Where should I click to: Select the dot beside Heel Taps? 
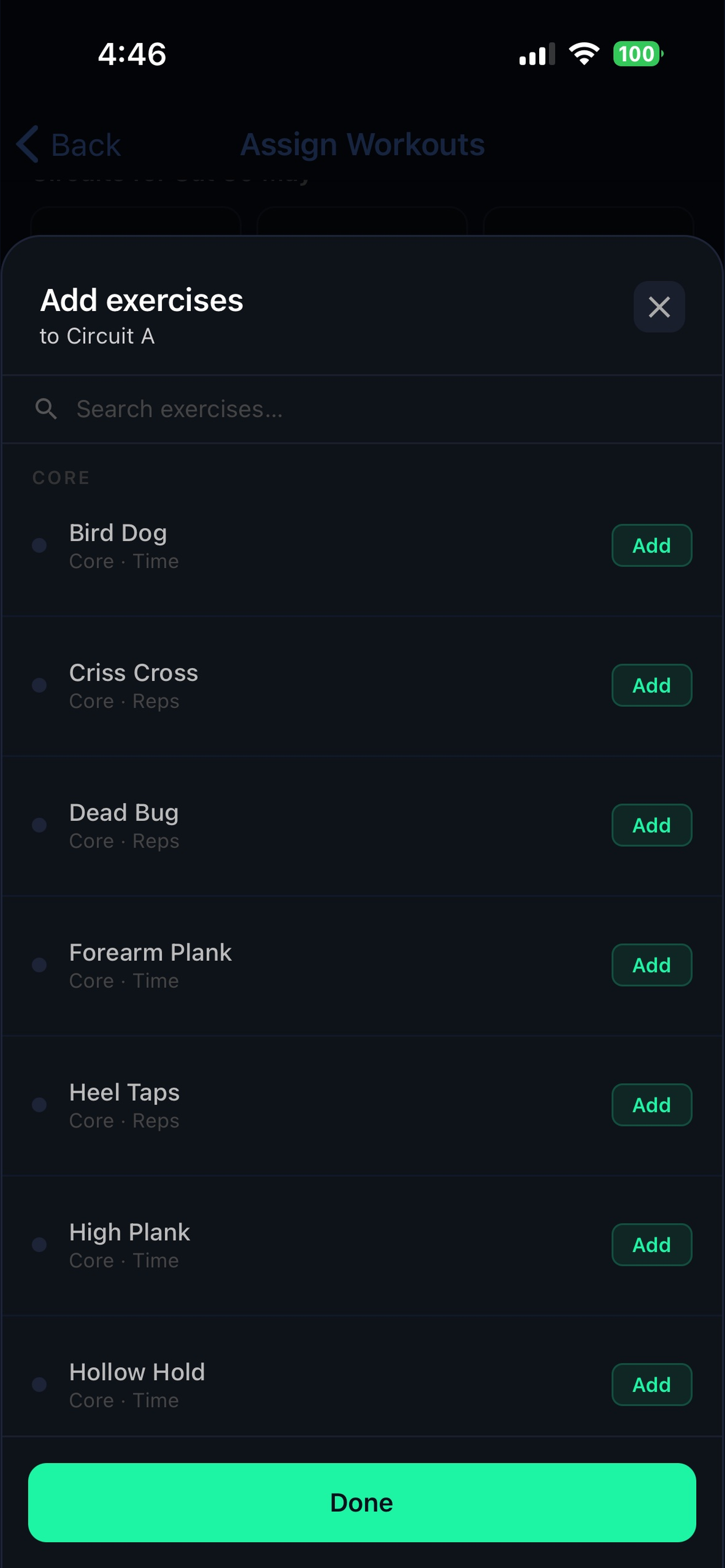[40, 1105]
